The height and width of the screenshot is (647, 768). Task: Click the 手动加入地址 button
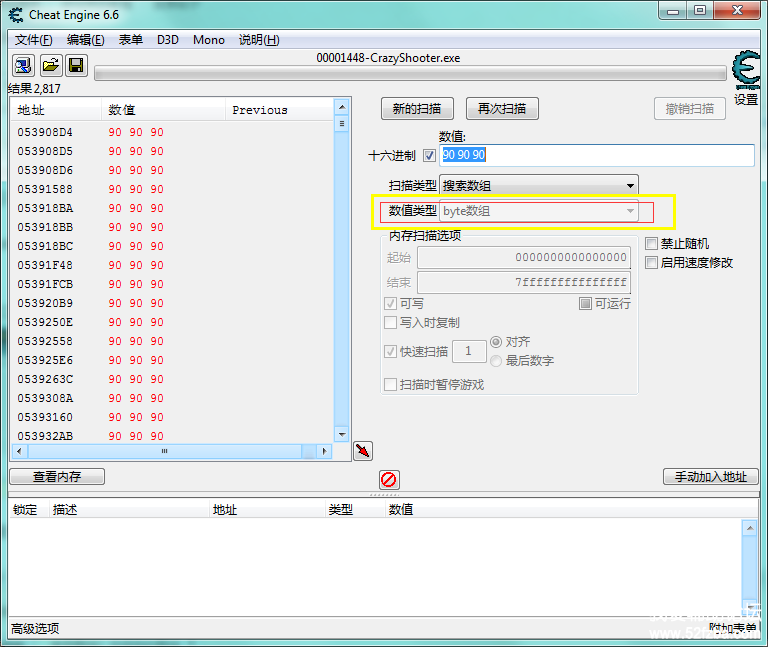coord(711,477)
